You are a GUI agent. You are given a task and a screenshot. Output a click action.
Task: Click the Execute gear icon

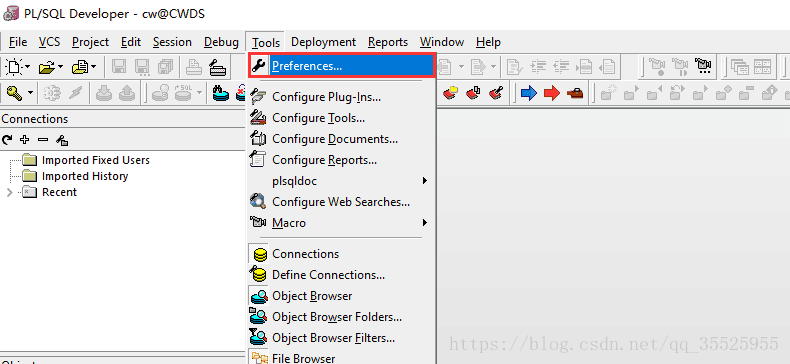(52, 93)
